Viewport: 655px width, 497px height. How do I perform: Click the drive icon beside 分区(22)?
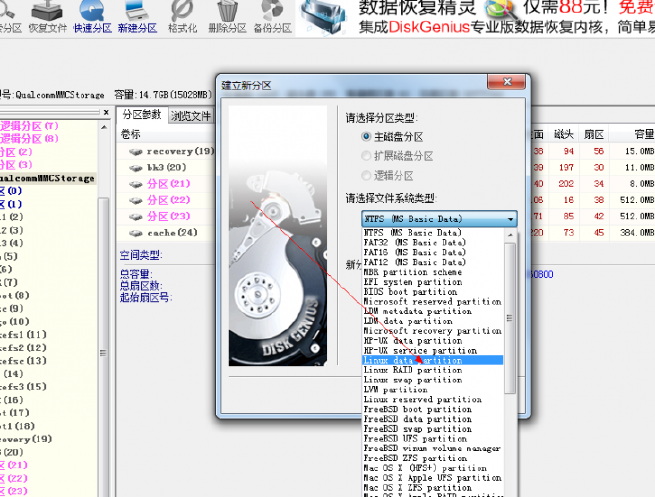[x=136, y=200]
